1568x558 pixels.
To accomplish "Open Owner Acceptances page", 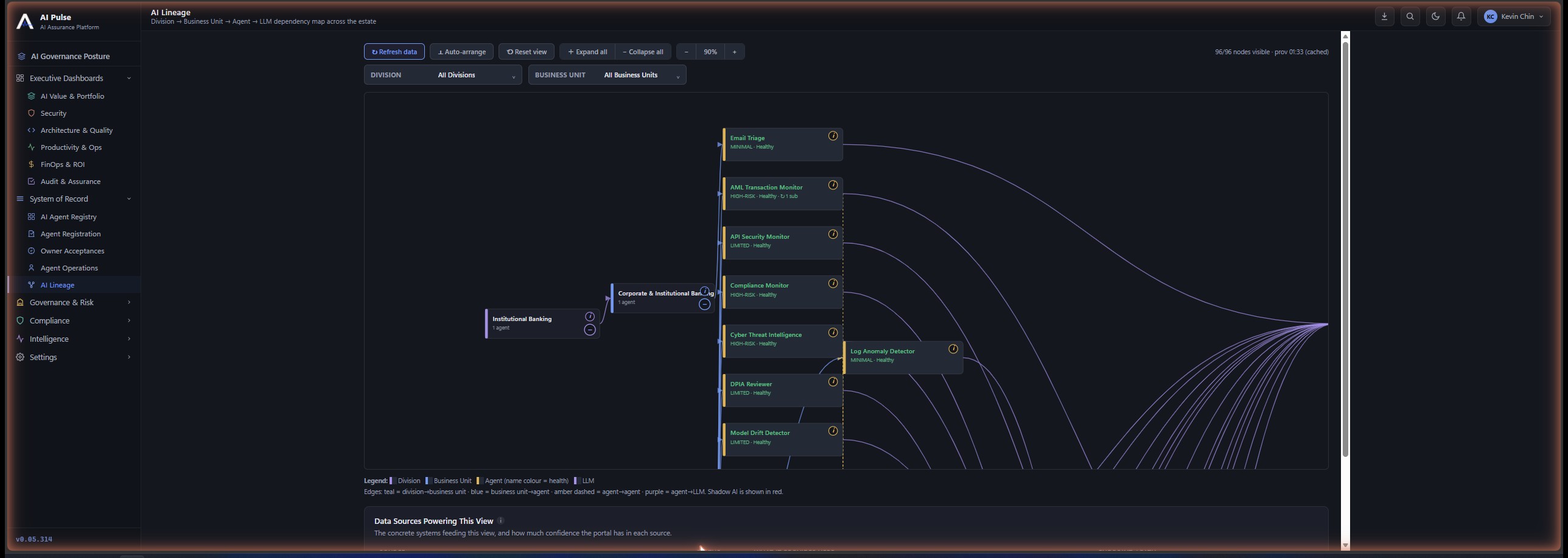I will coord(72,251).
